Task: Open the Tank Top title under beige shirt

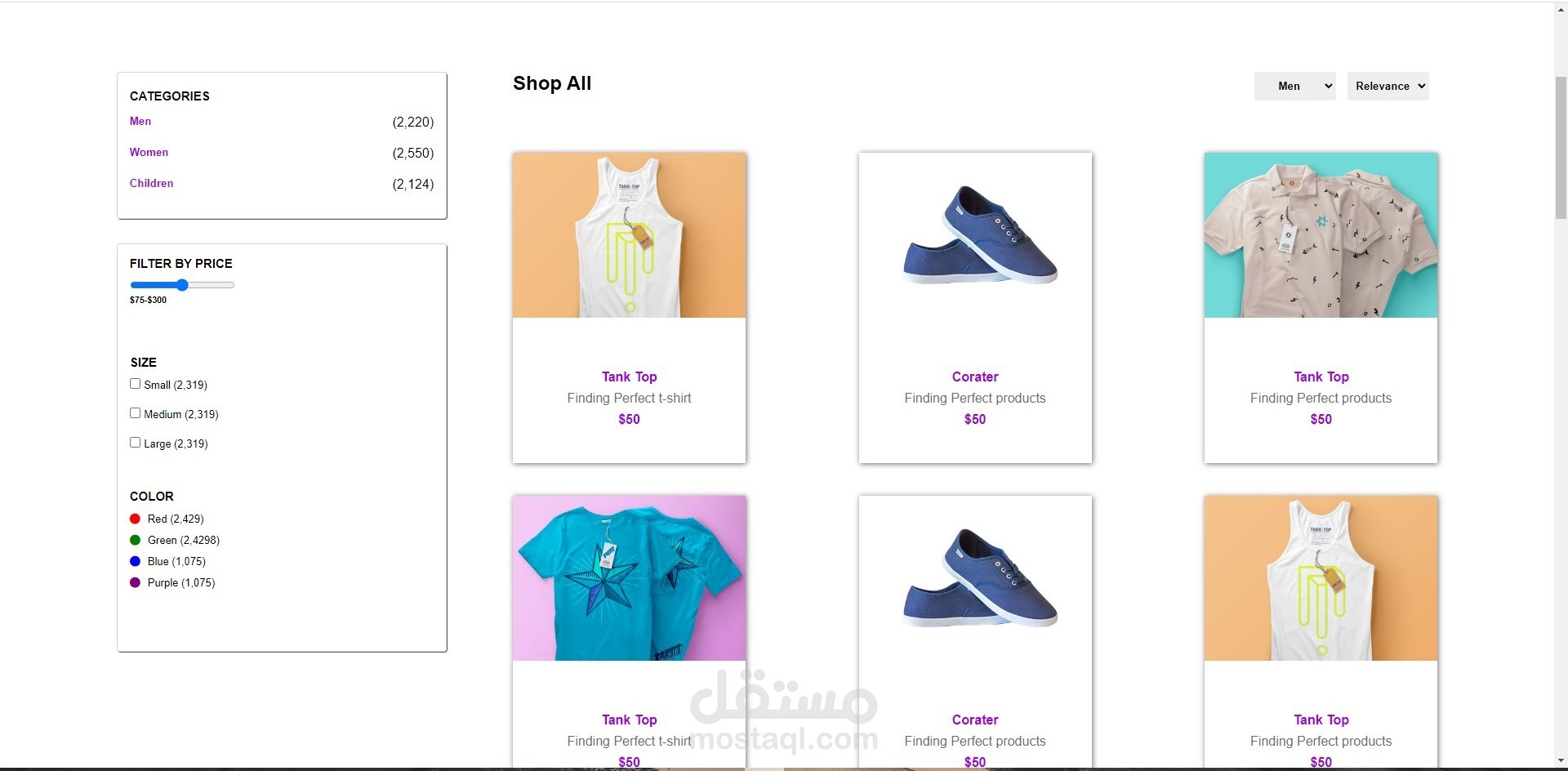Action: [x=1321, y=377]
